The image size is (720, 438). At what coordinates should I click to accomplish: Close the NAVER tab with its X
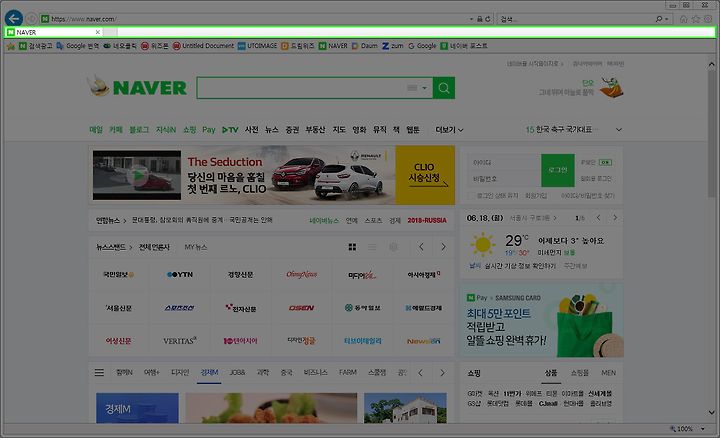click(97, 32)
